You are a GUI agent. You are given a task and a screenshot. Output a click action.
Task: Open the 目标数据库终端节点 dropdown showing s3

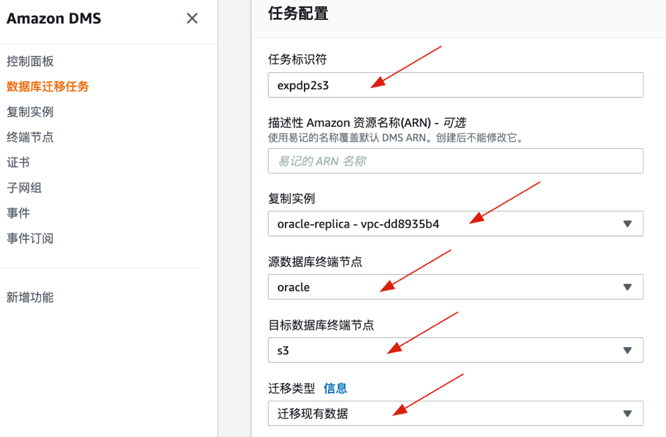[x=455, y=350]
